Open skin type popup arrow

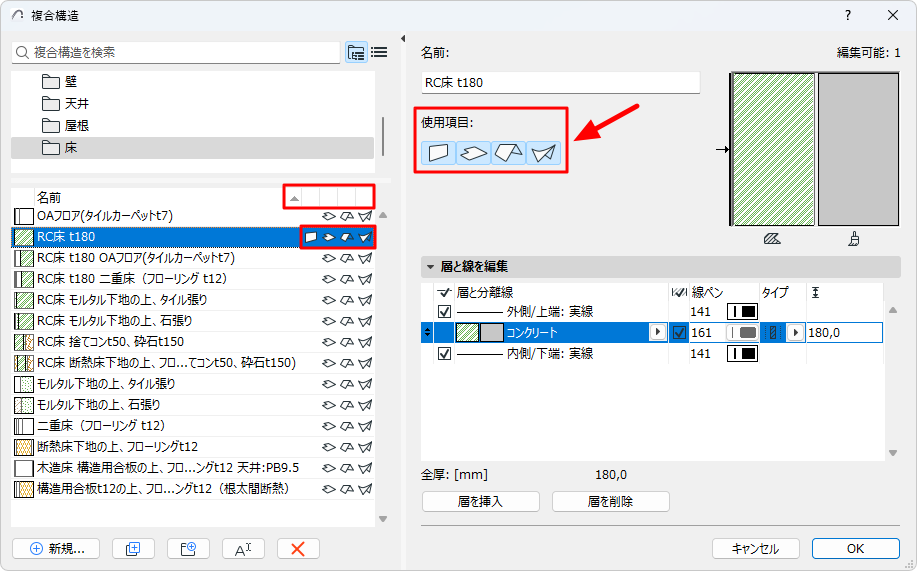(x=795, y=332)
